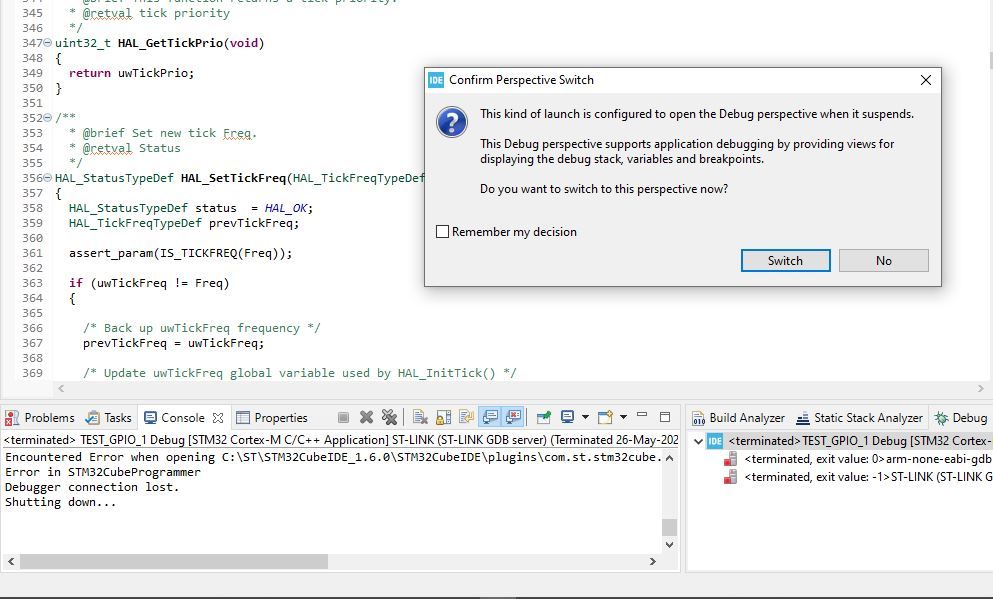The height and width of the screenshot is (599, 993).
Task: Click editor horizontal scroll left arrow
Action: (x=61, y=388)
